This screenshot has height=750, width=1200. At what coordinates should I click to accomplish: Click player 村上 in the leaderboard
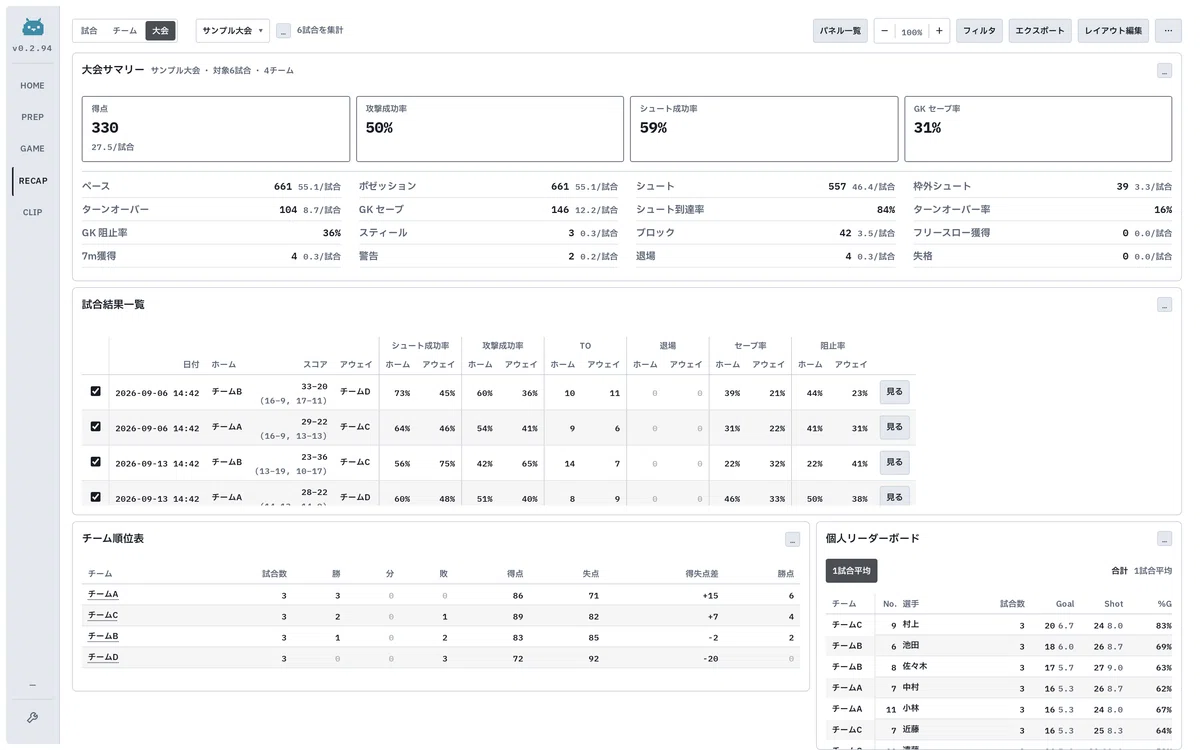(910, 625)
